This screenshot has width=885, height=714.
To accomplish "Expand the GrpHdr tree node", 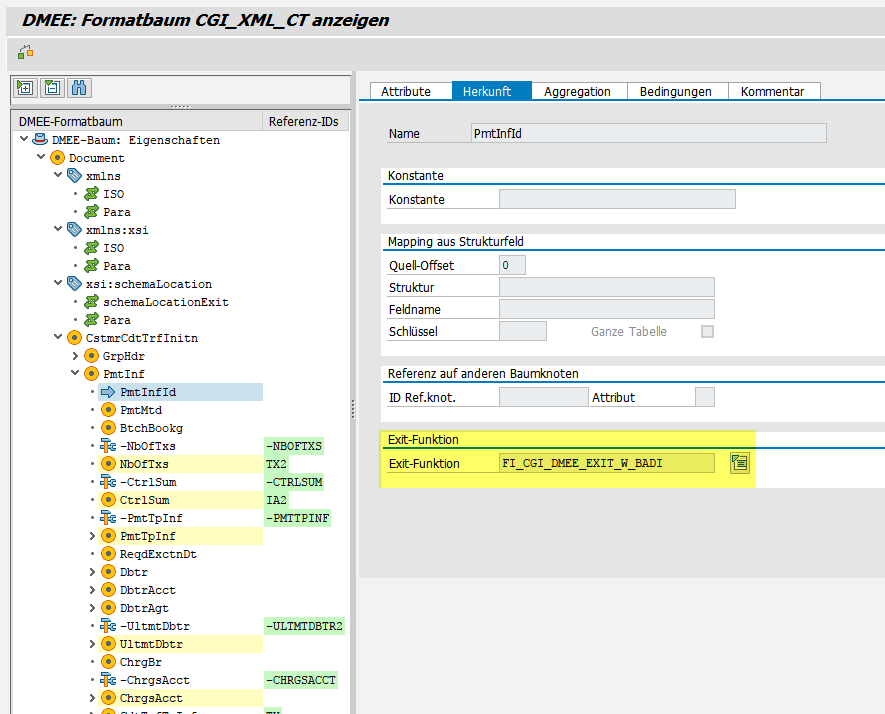I will [x=75, y=356].
